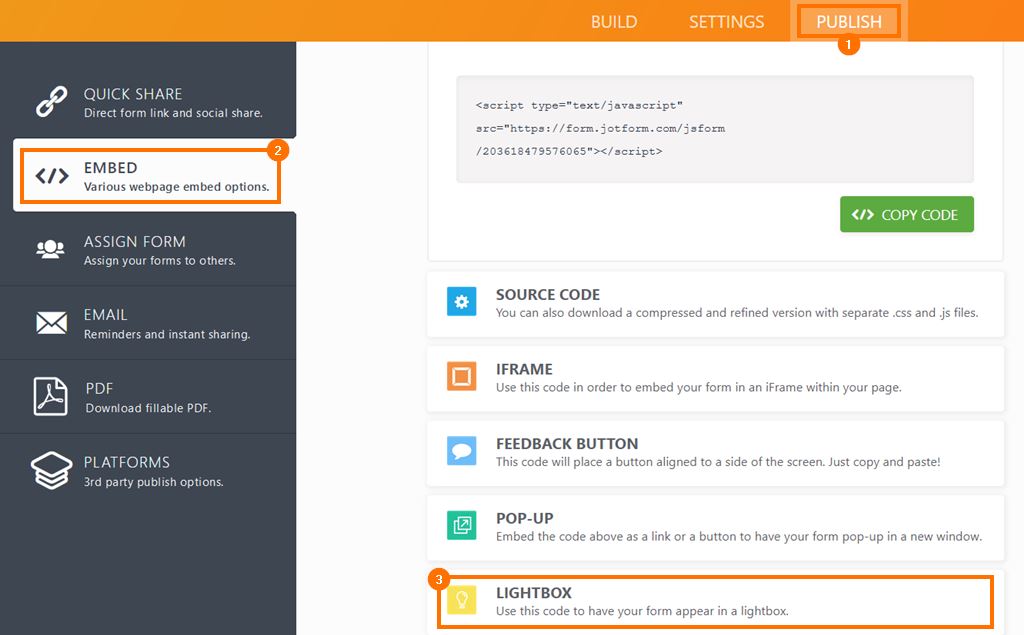Click the COPY CODE button

coord(906,214)
